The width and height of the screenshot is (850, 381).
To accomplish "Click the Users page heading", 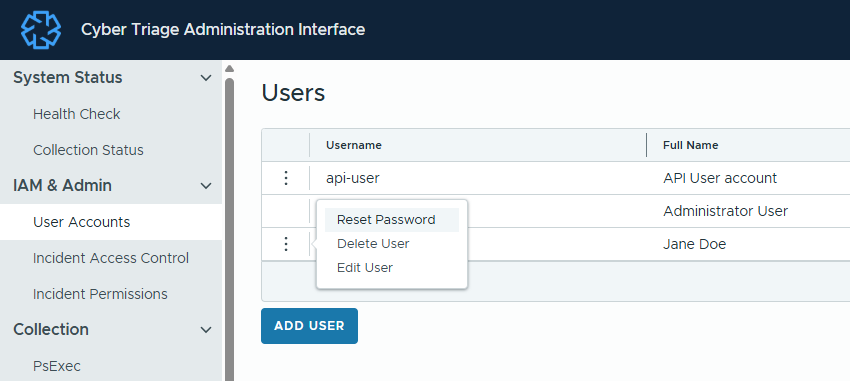I will click(x=293, y=93).
